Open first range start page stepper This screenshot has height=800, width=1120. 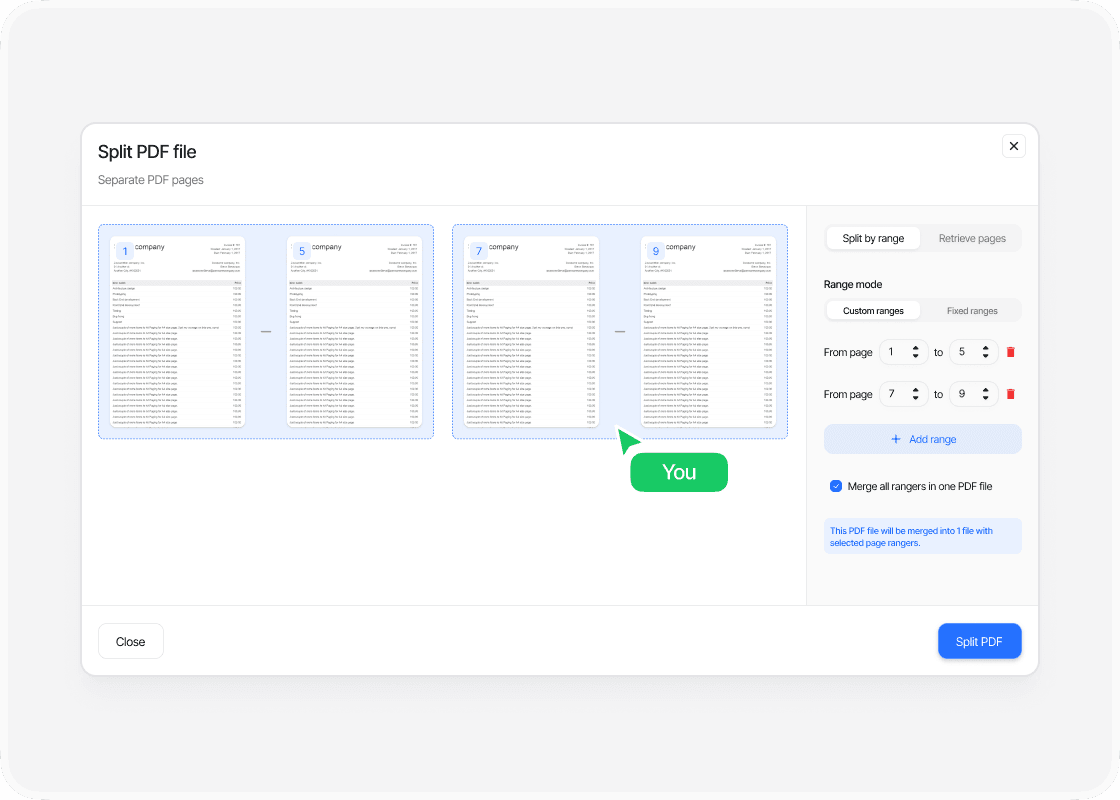tap(915, 352)
